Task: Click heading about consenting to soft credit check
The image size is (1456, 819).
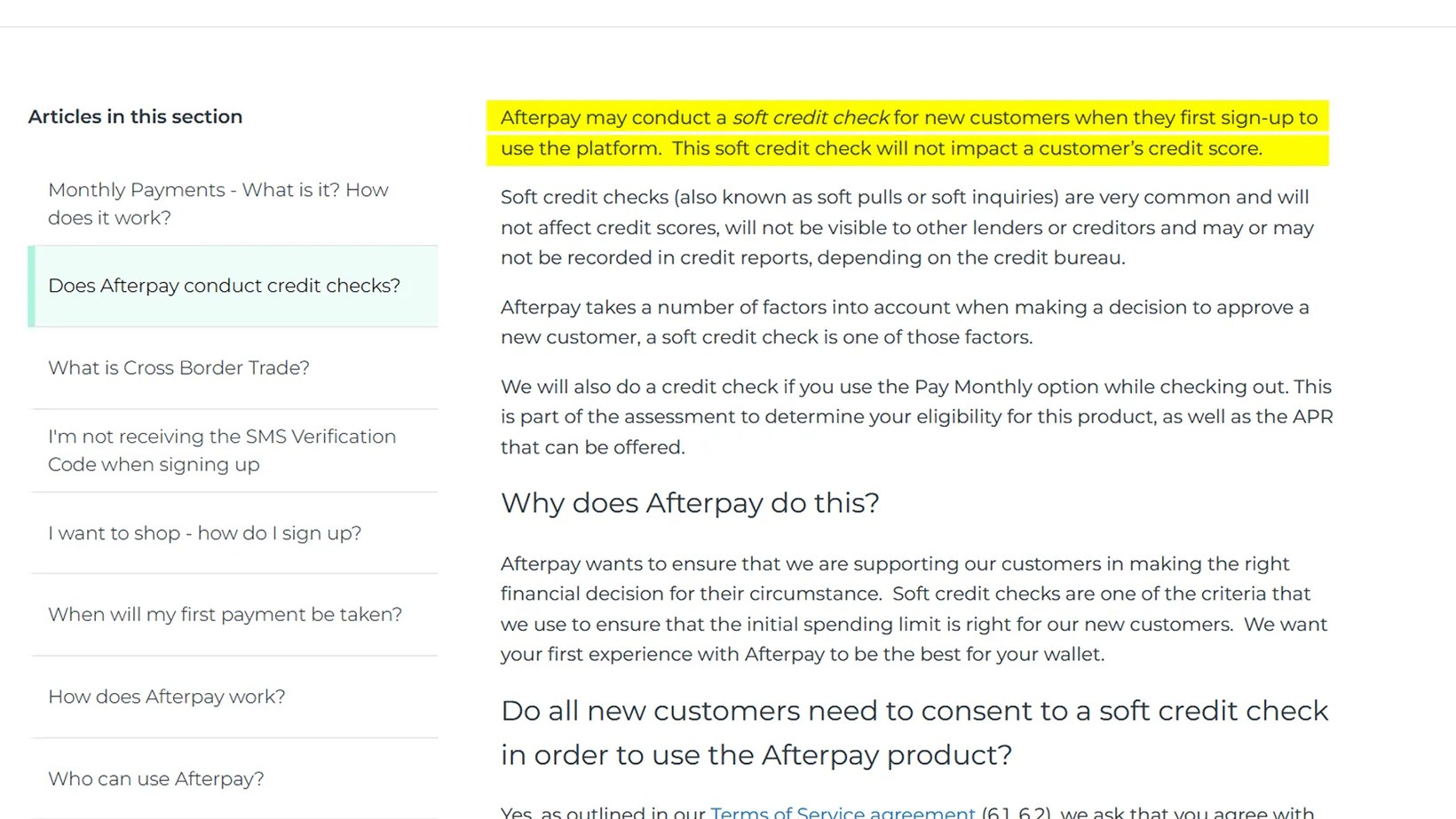Action: 914,732
